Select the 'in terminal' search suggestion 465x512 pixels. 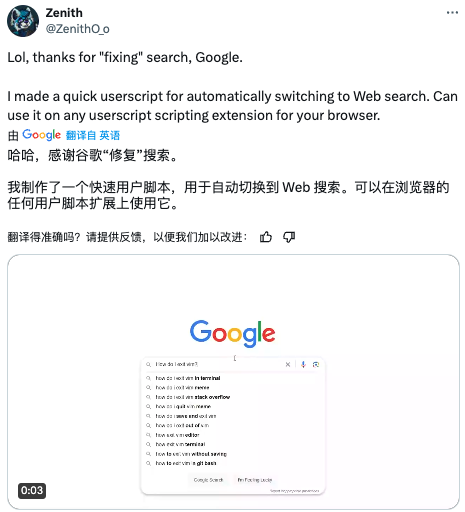click(188, 378)
